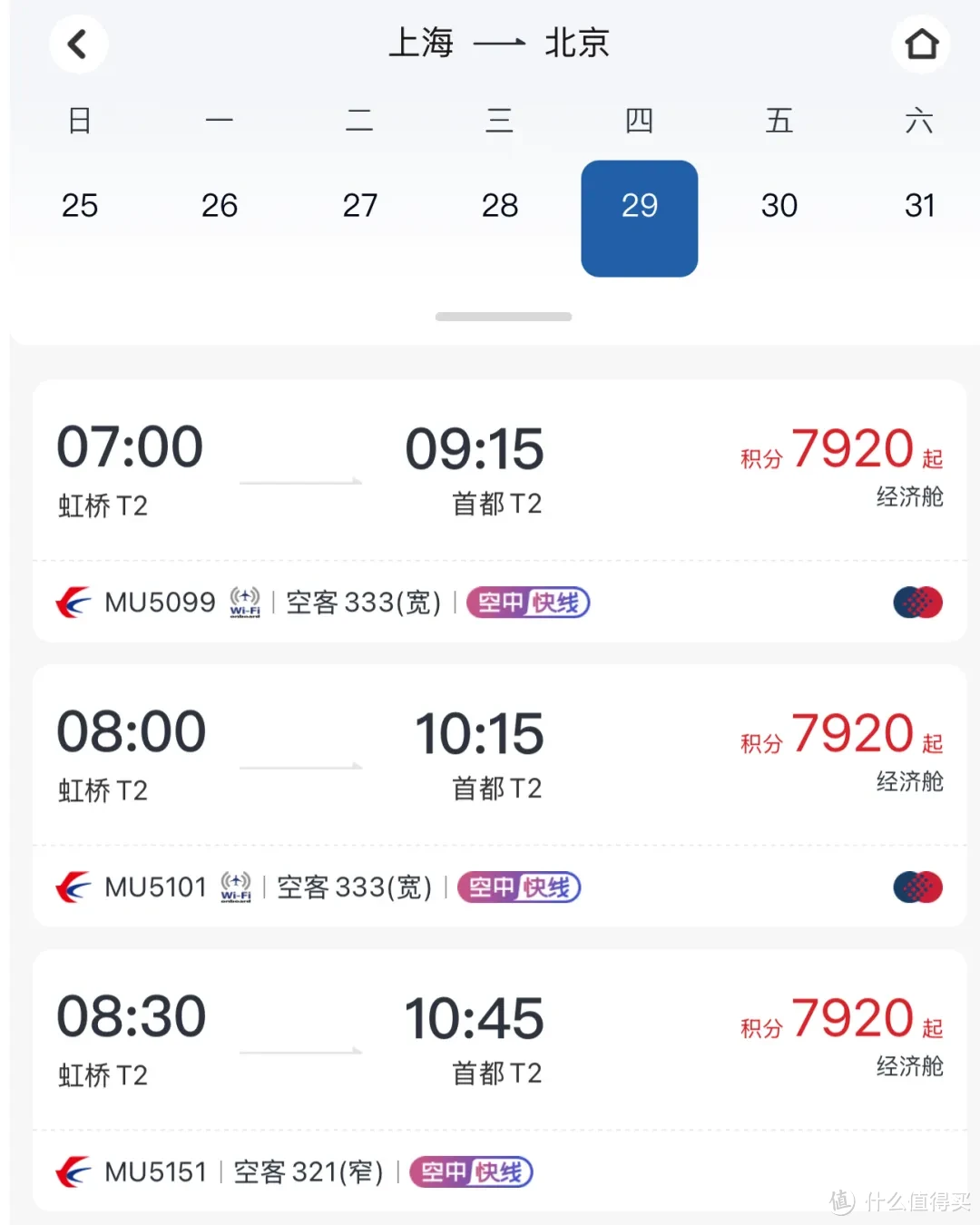Select date 28 Wednesday
Image resolution: width=980 pixels, height=1225 pixels.
tap(499, 206)
